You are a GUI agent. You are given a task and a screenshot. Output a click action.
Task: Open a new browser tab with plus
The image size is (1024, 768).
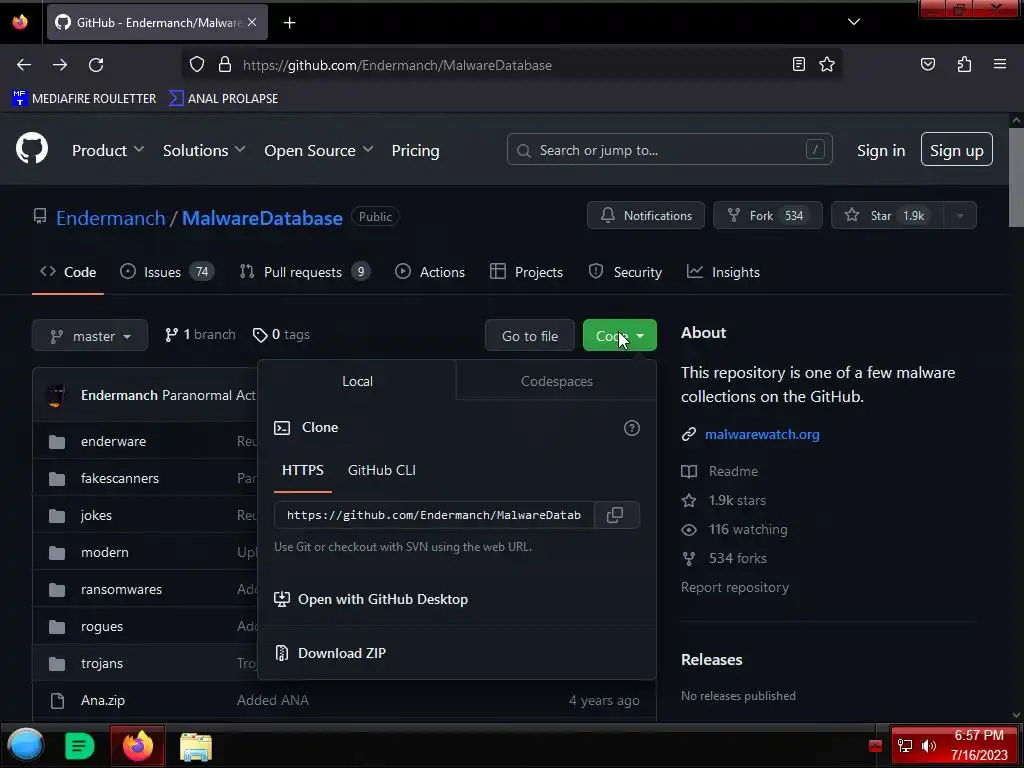point(289,23)
